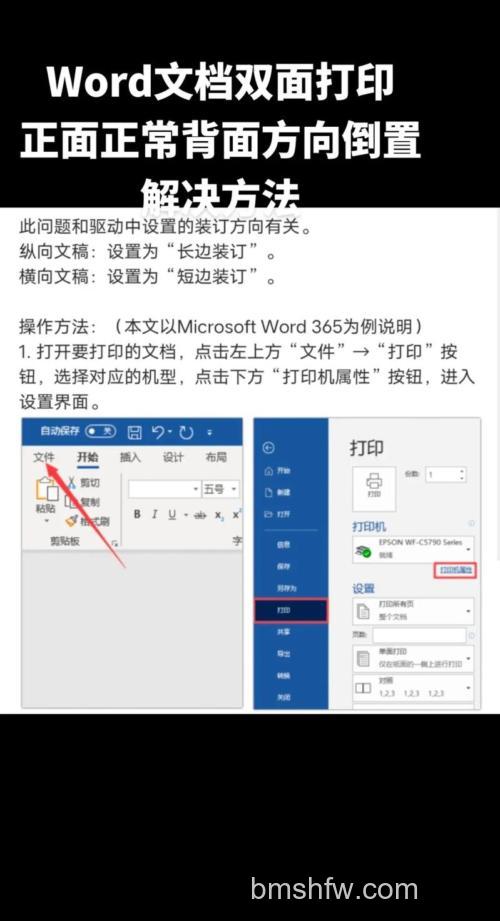Select 导出 Export in Backstage sidebar
The height and width of the screenshot is (921, 500).
284,653
